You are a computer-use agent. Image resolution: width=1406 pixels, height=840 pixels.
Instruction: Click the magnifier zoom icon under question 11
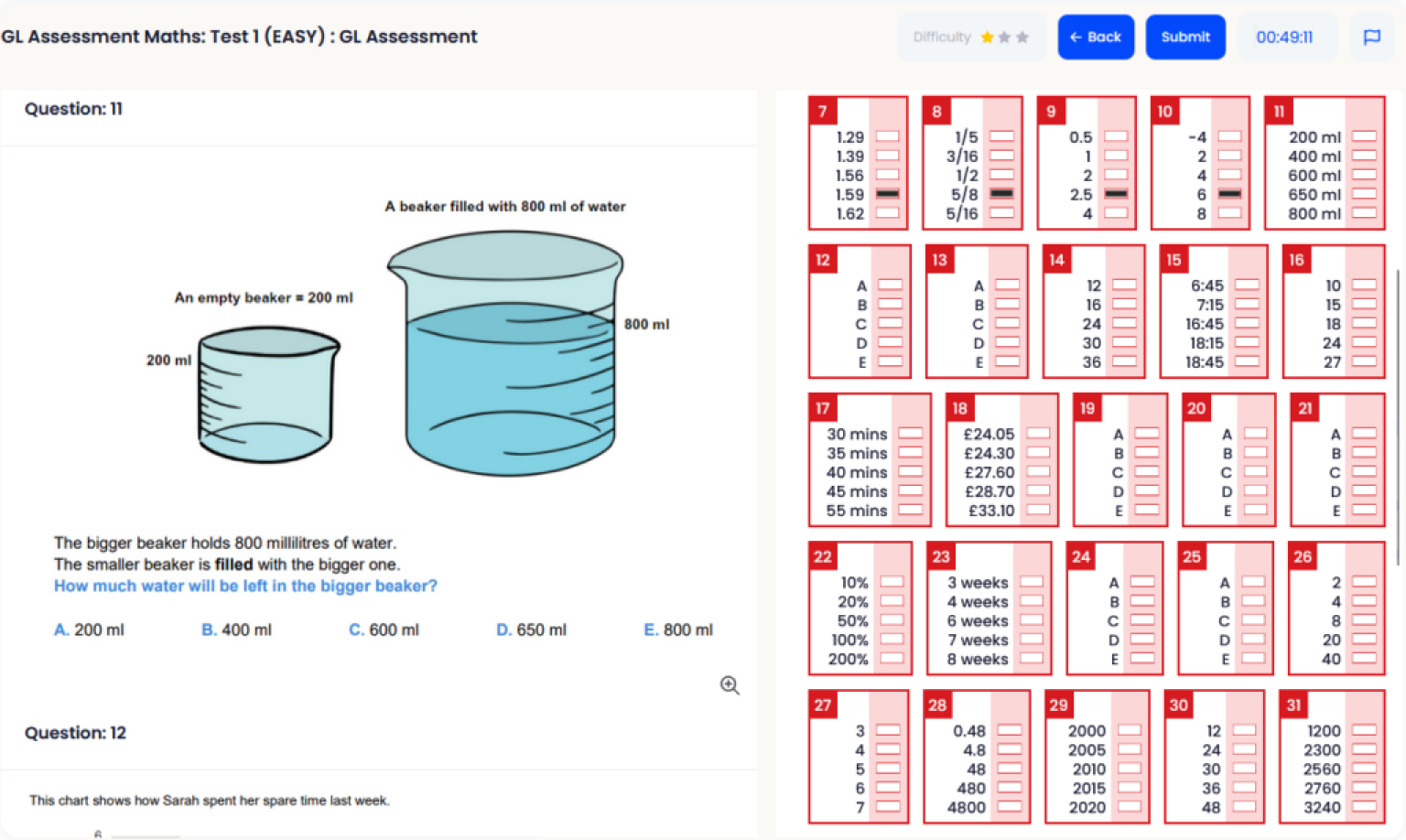click(x=730, y=685)
